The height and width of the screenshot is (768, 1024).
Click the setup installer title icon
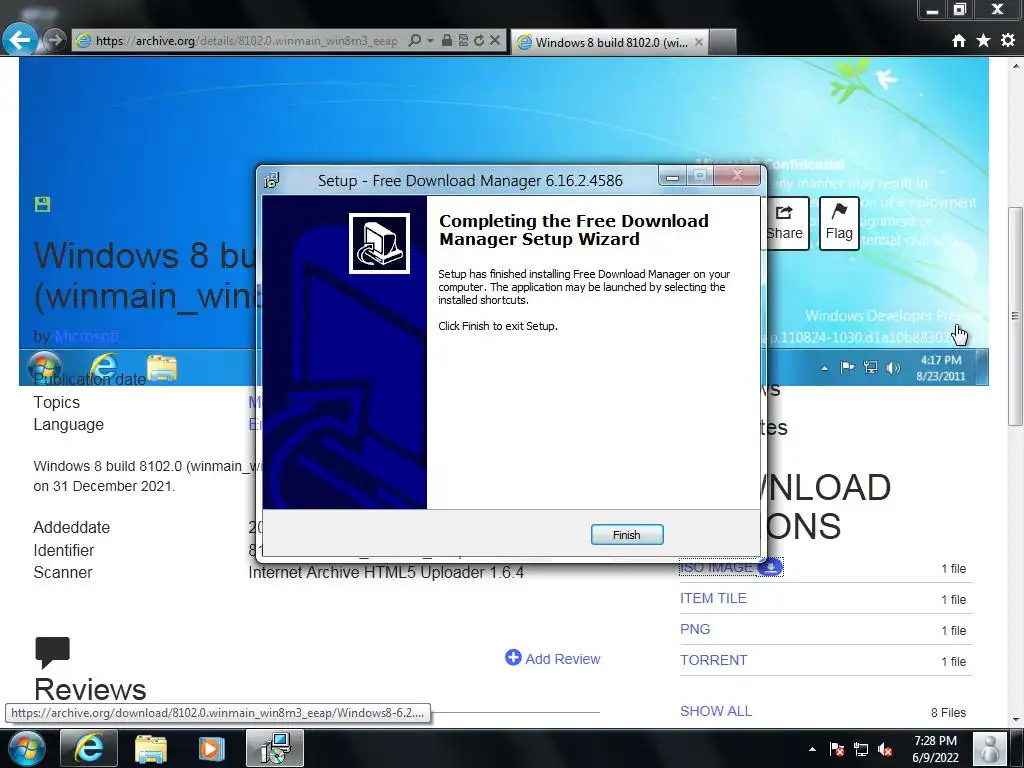click(x=272, y=180)
